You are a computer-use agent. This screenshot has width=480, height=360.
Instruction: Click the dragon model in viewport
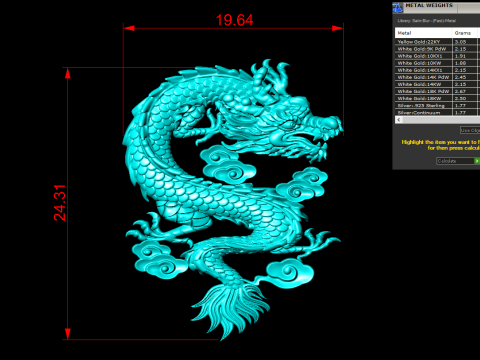tap(233, 200)
